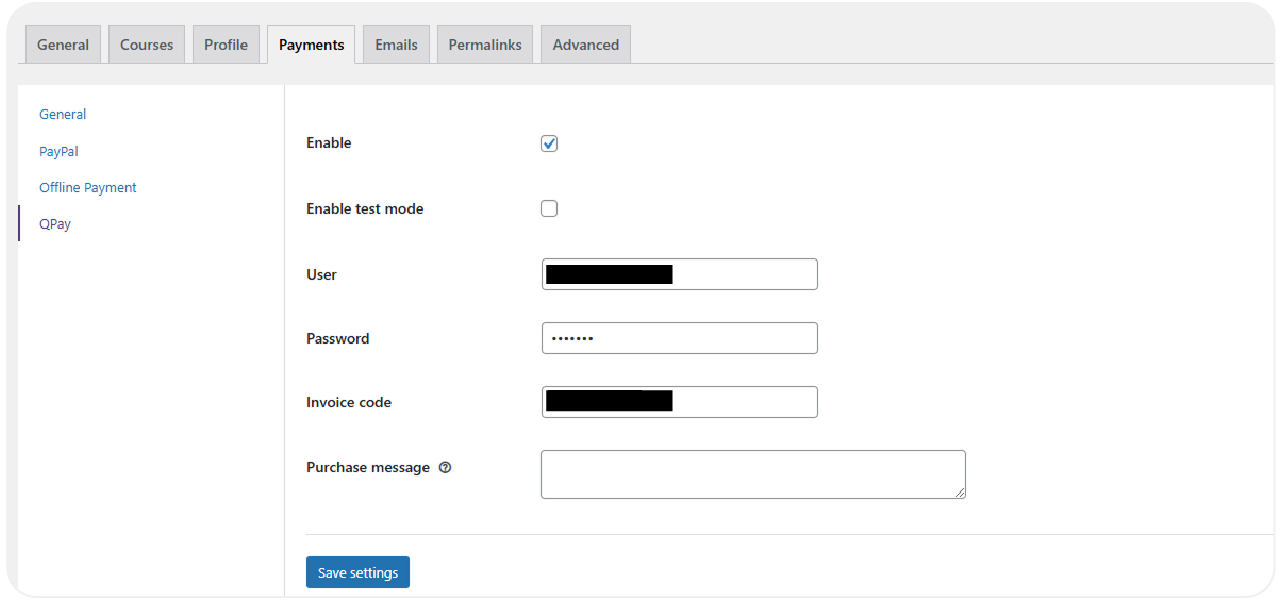Select QPay in the payment sidebar

coord(54,223)
